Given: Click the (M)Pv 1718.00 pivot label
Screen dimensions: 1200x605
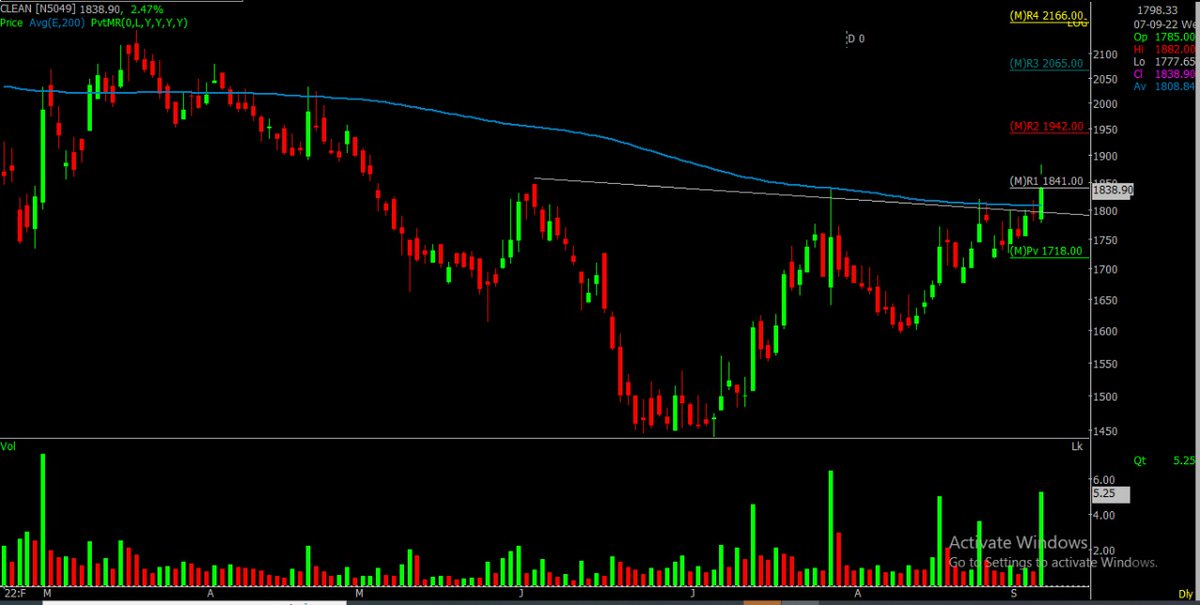Looking at the screenshot, I should (1047, 251).
